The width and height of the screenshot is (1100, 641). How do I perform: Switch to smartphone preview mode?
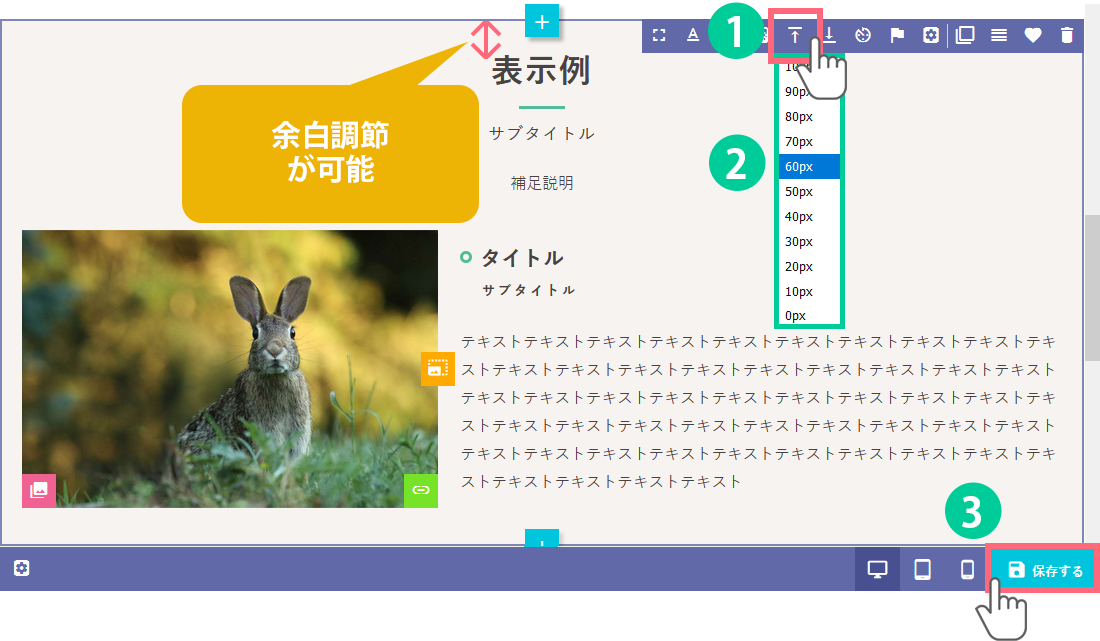click(x=967, y=570)
